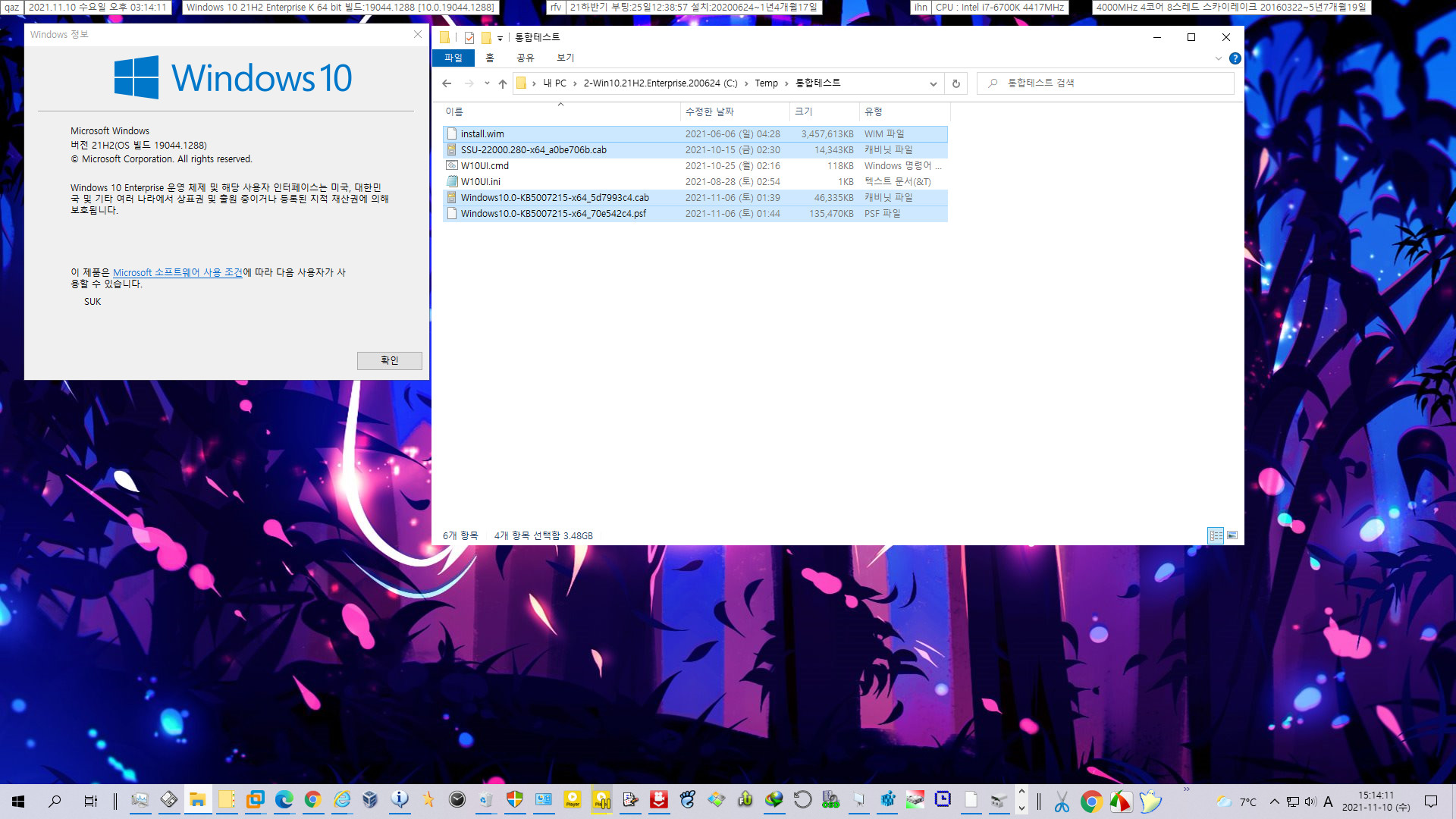Open the 파일 ribbon tab in Explorer
This screenshot has width=1456, height=819.
453,58
